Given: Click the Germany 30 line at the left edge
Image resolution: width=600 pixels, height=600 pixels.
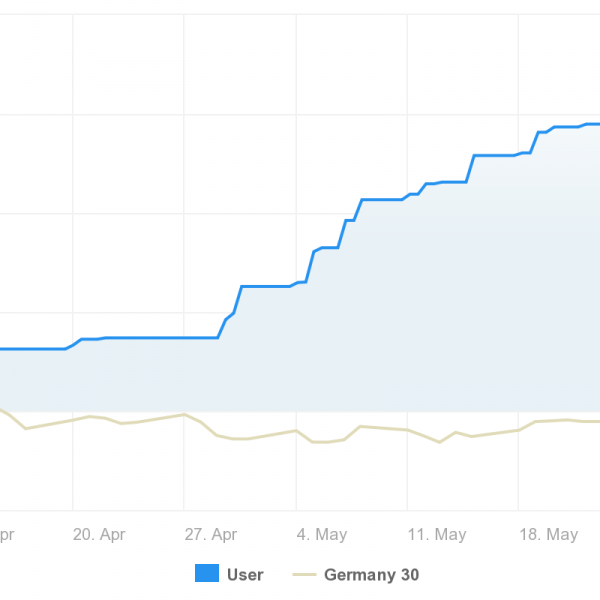Looking at the screenshot, I should point(4,410).
